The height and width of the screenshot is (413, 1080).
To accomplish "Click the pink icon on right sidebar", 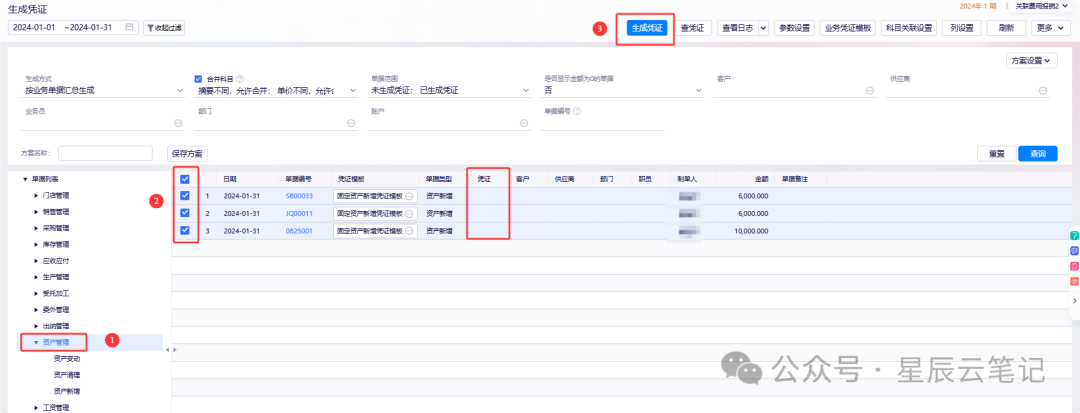I will tap(1074, 266).
